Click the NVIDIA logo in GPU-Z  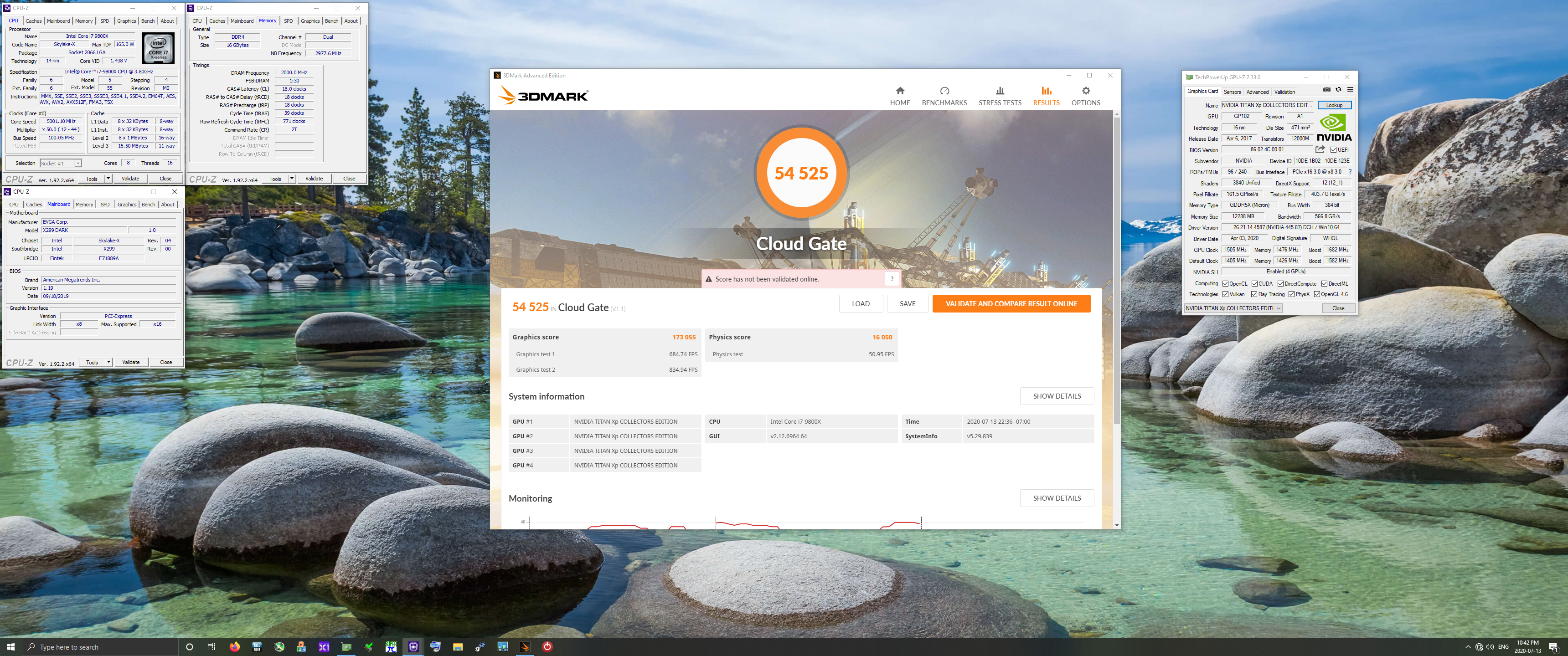pyautogui.click(x=1334, y=128)
